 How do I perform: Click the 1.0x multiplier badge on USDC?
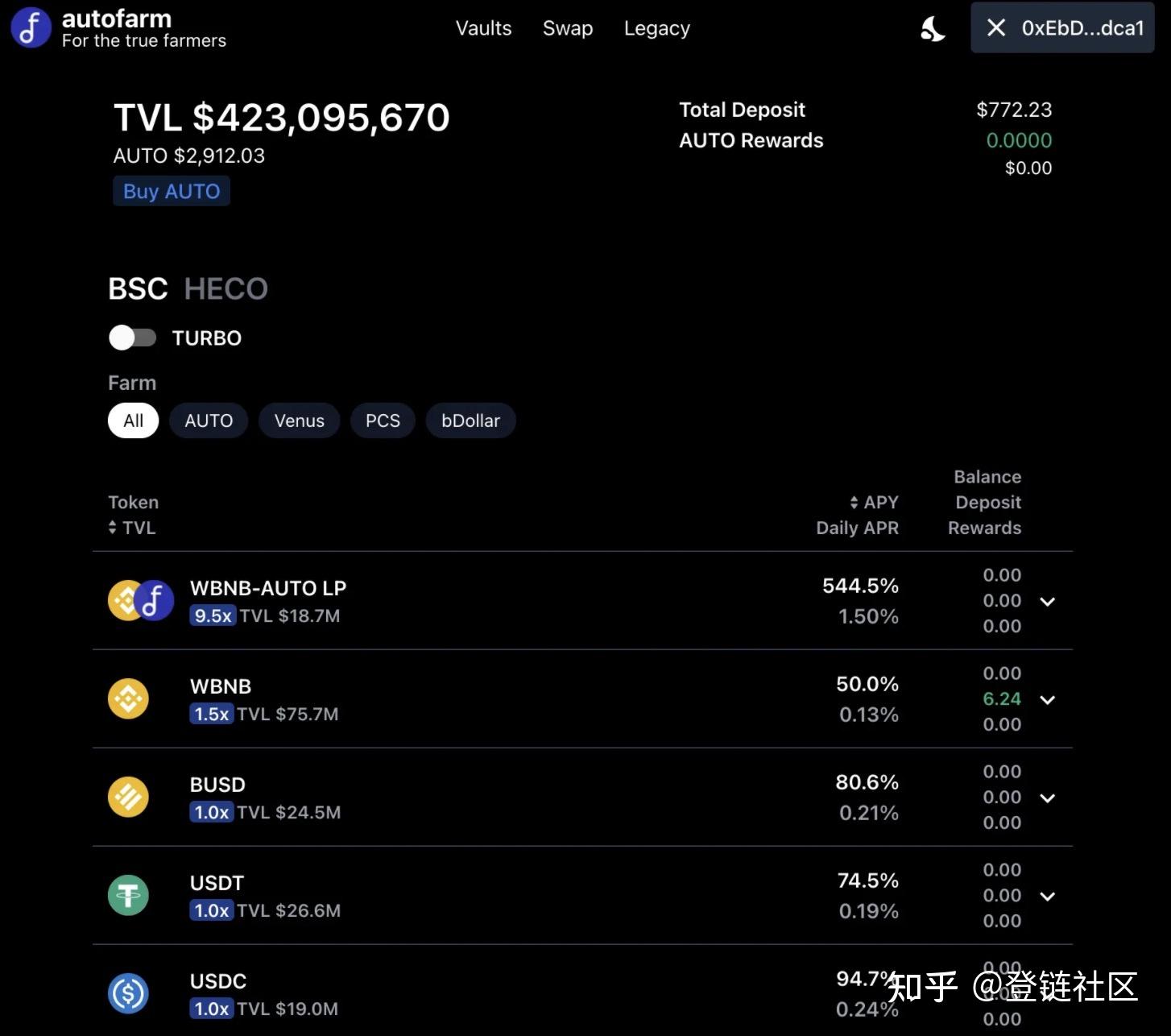pos(212,1009)
